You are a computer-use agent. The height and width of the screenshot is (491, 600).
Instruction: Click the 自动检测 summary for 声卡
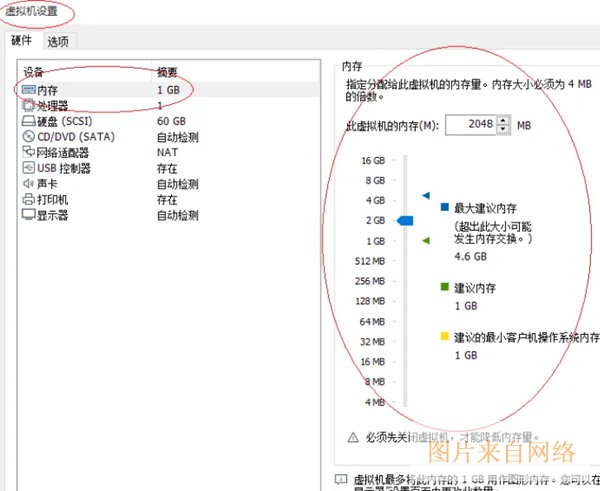click(178, 184)
